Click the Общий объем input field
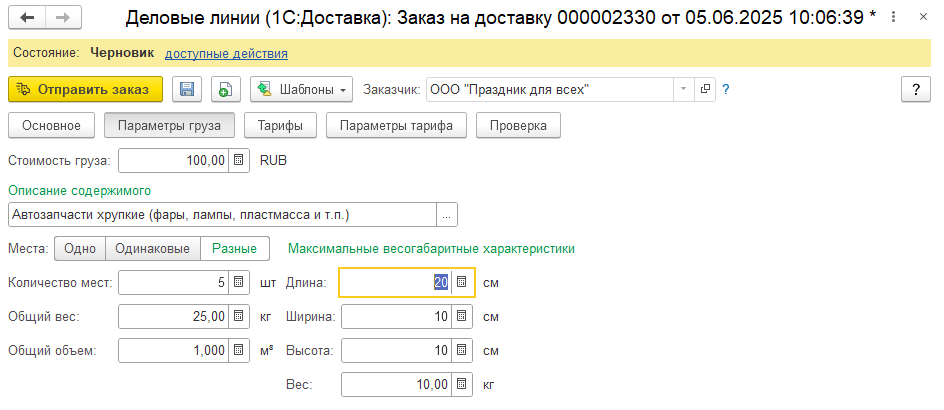944x410 pixels. pos(174,351)
